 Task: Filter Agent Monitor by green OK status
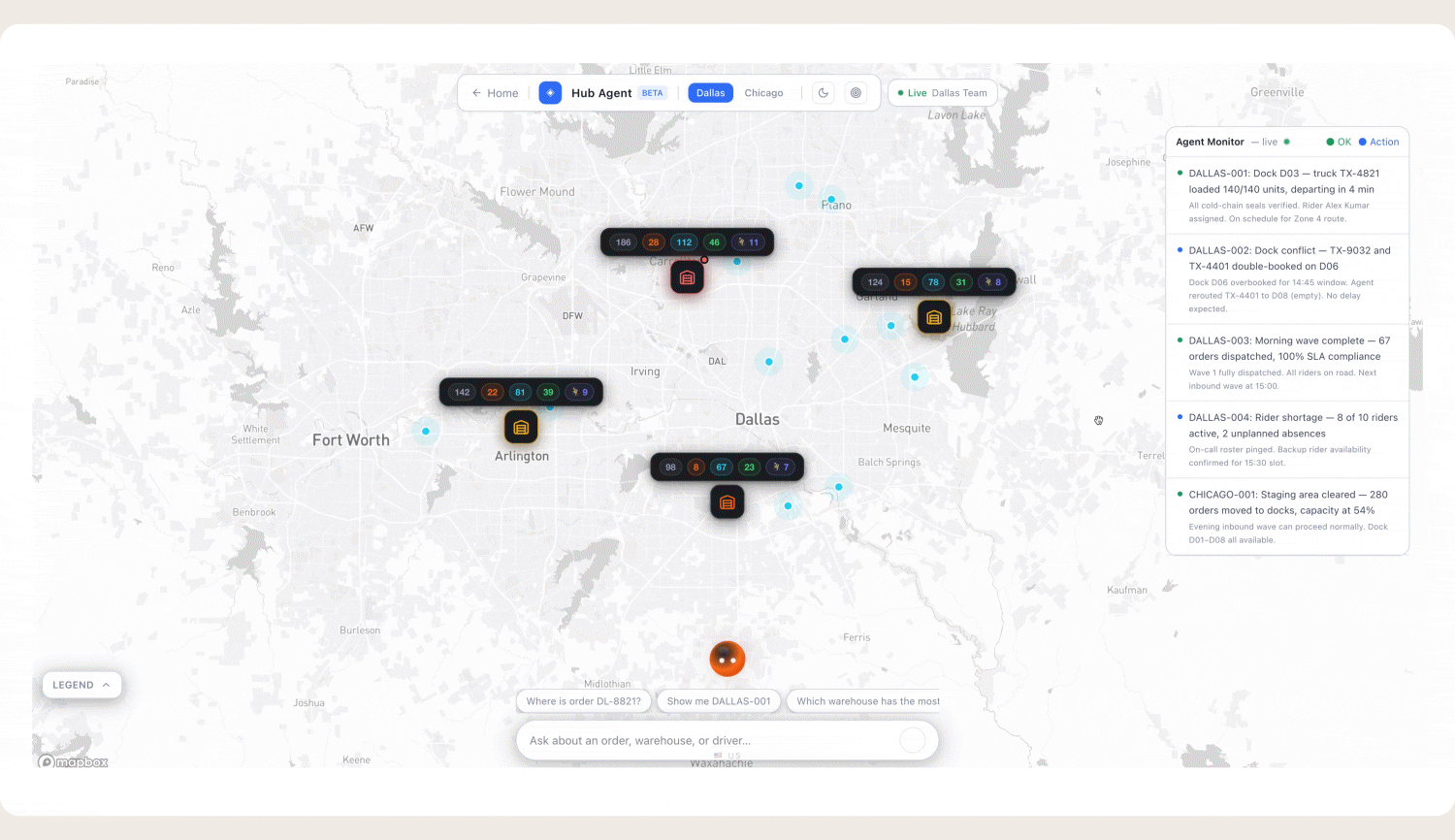(1339, 142)
